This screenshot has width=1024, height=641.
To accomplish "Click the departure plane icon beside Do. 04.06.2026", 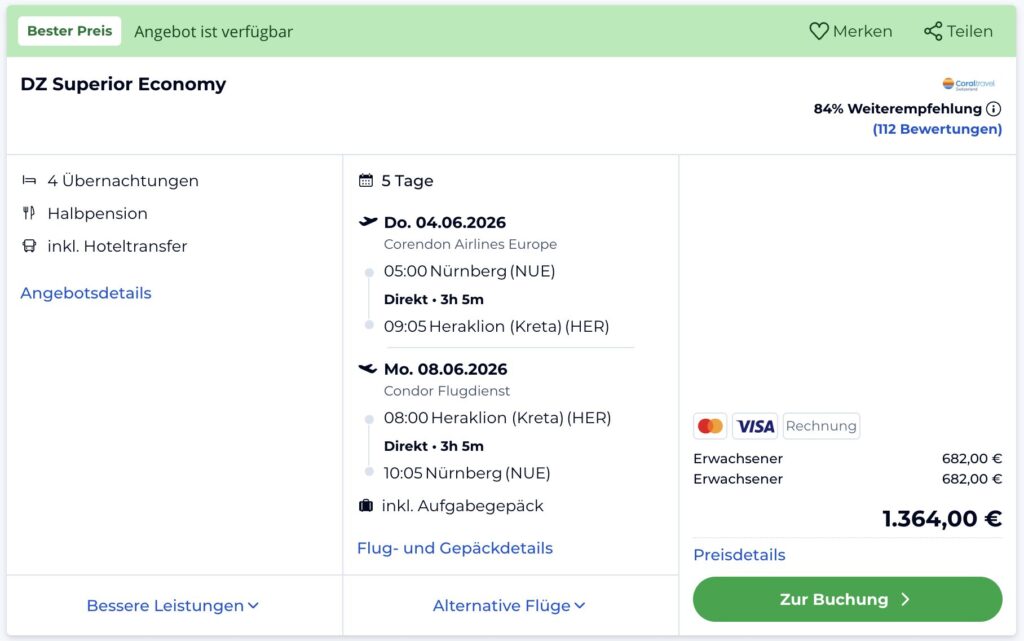I will [369, 222].
